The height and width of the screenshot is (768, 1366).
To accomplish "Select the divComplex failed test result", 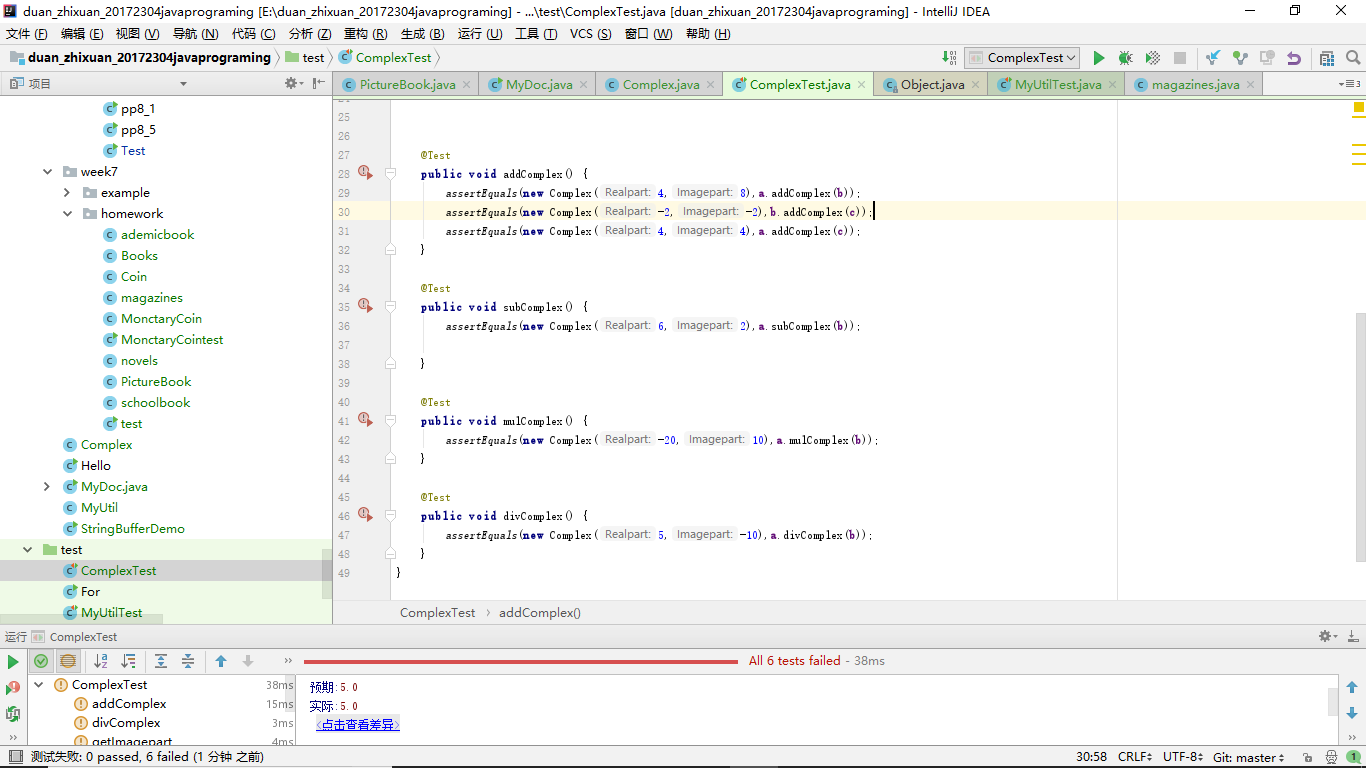I will pos(126,723).
